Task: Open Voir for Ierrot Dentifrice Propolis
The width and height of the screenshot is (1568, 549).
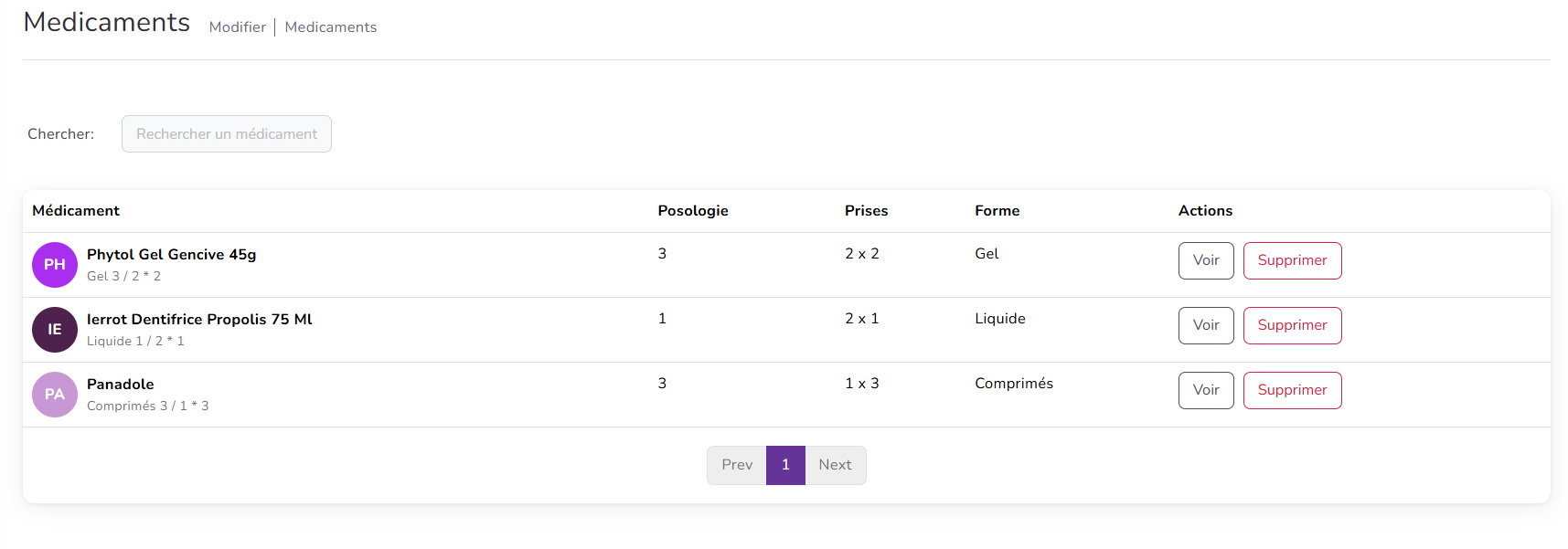Action: (x=1206, y=325)
